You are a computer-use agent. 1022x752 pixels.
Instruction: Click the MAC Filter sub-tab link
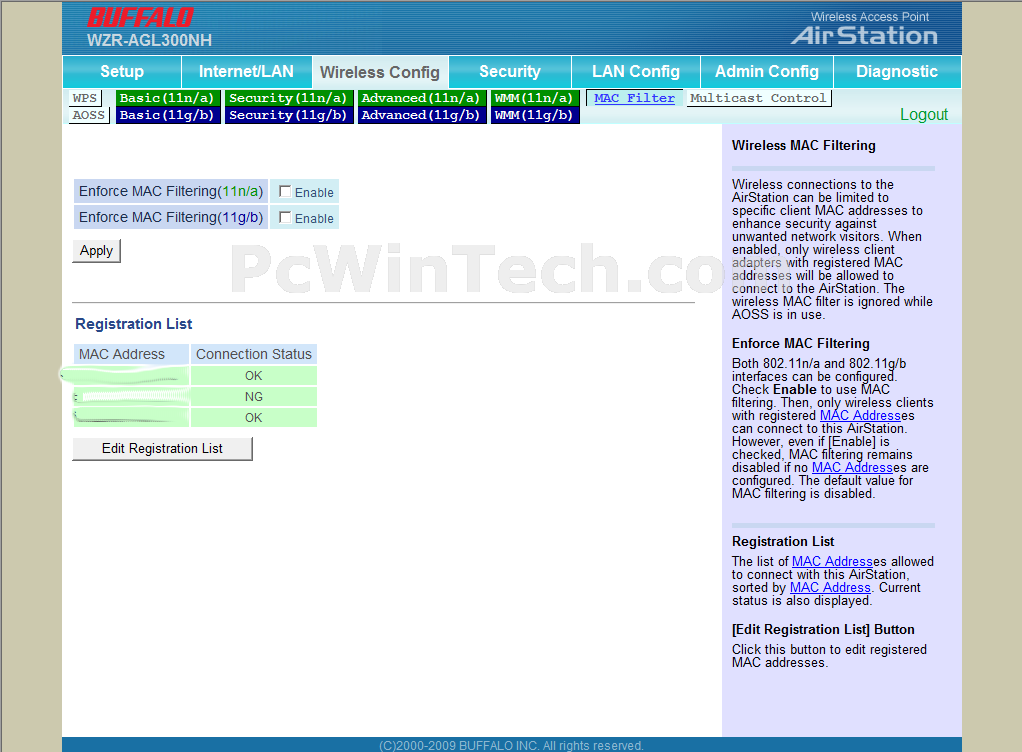pos(634,98)
